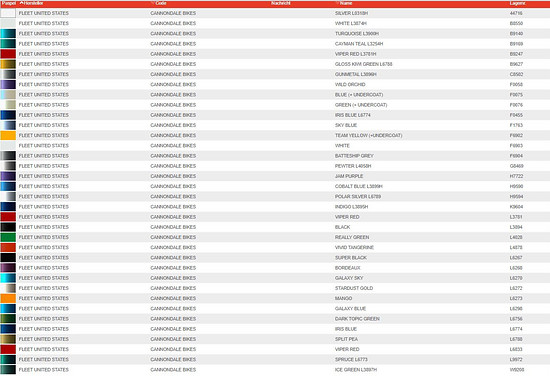Select the Vivid Tangerine color swatch
550x376 pixels.
(x=8, y=247)
